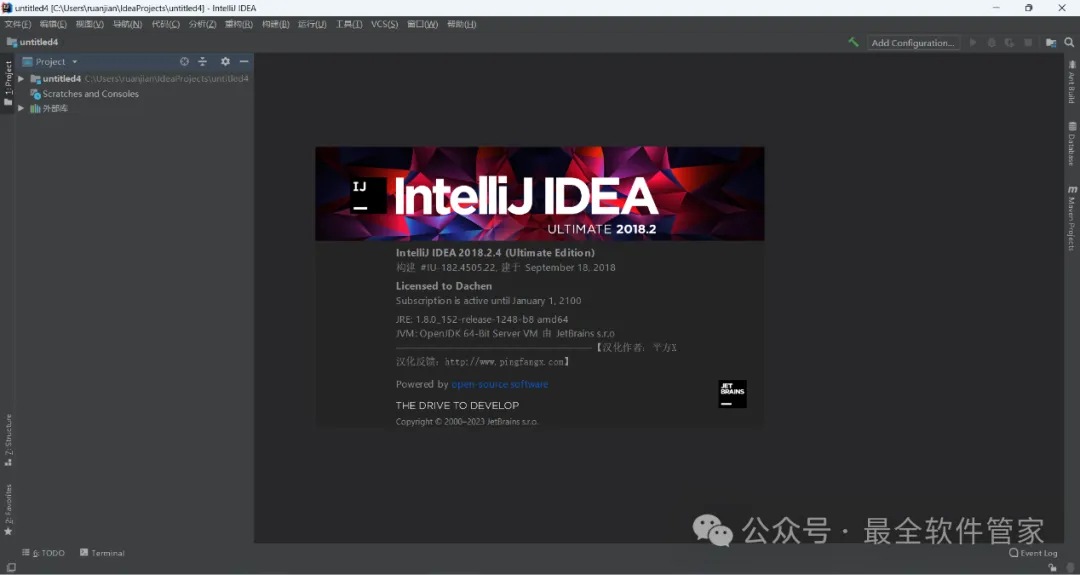Click the Collapse All icon in Project panel

pyautogui.click(x=202, y=61)
